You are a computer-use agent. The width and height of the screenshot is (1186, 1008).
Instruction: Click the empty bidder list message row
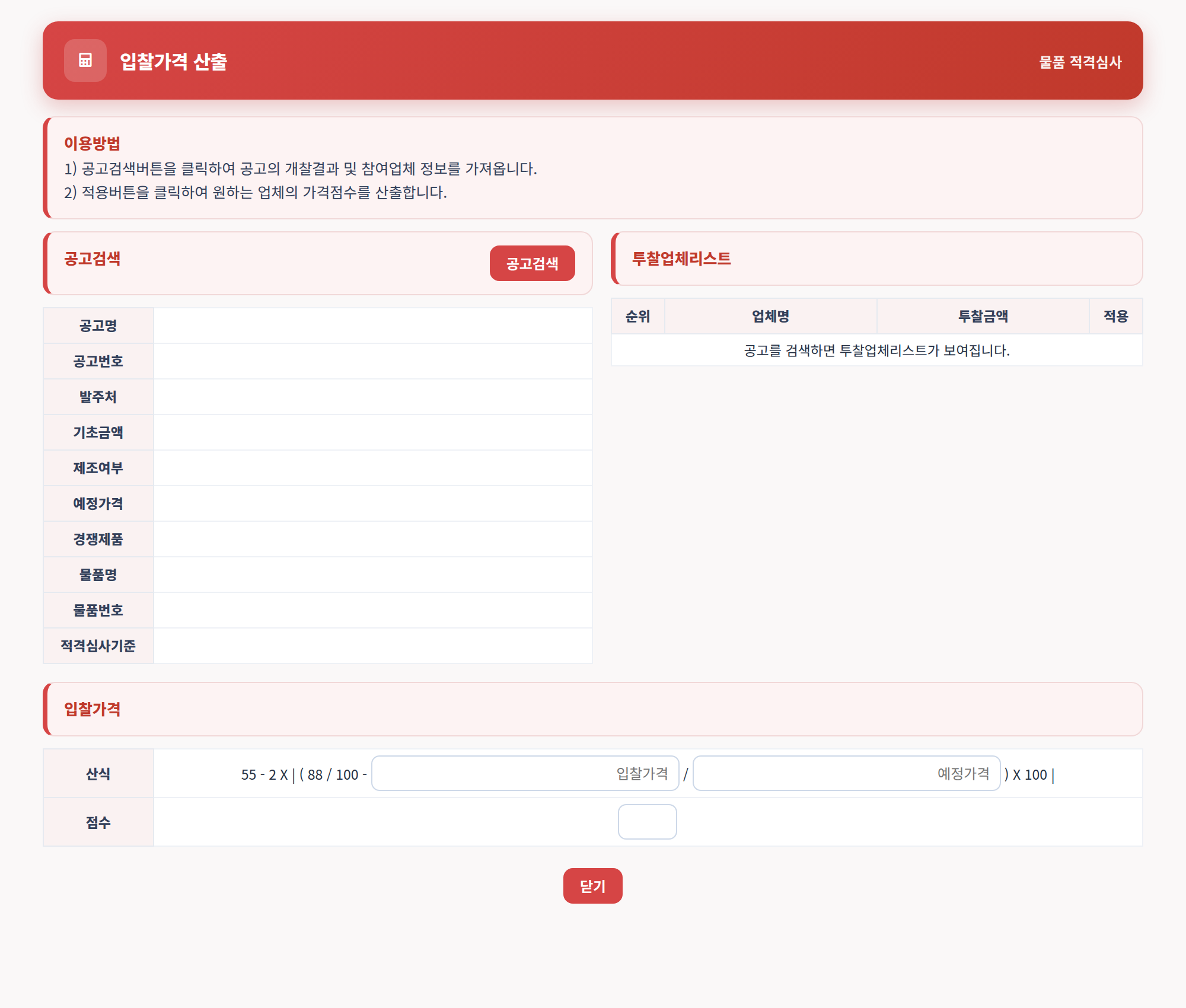click(877, 350)
